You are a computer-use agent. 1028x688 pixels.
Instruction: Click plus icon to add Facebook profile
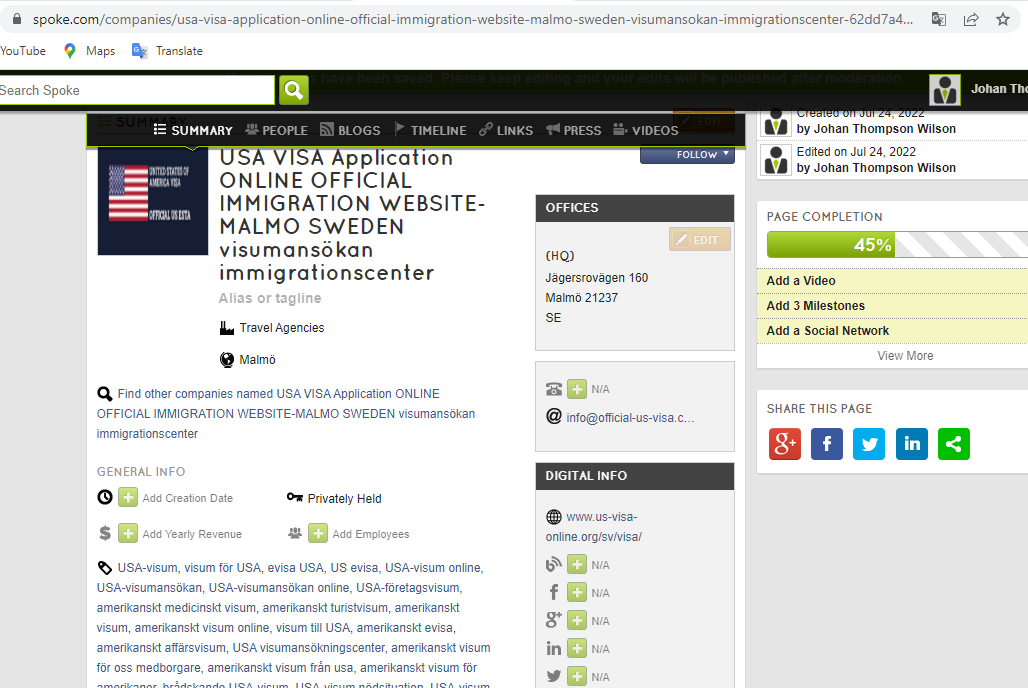[x=577, y=593]
